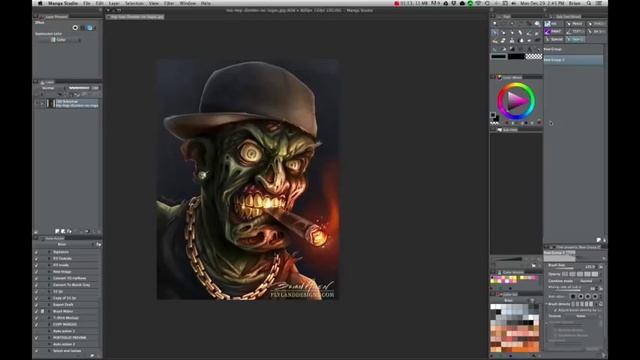
Task: Toggle checkbox for T-Shirt Mockup action
Action: point(36,318)
